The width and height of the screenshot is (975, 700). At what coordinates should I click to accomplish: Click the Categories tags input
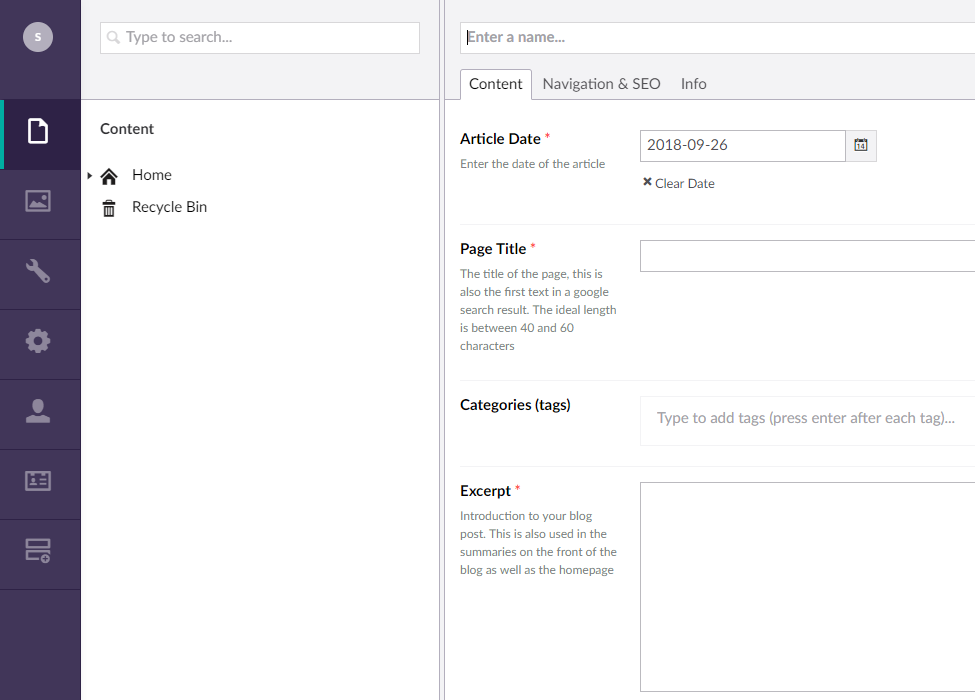click(806, 418)
